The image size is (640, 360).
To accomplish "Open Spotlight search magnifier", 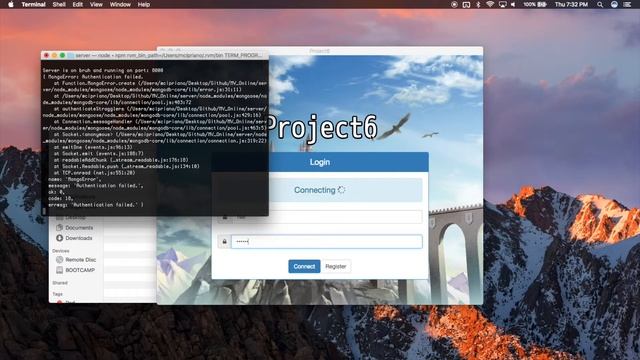I will click(x=600, y=4).
